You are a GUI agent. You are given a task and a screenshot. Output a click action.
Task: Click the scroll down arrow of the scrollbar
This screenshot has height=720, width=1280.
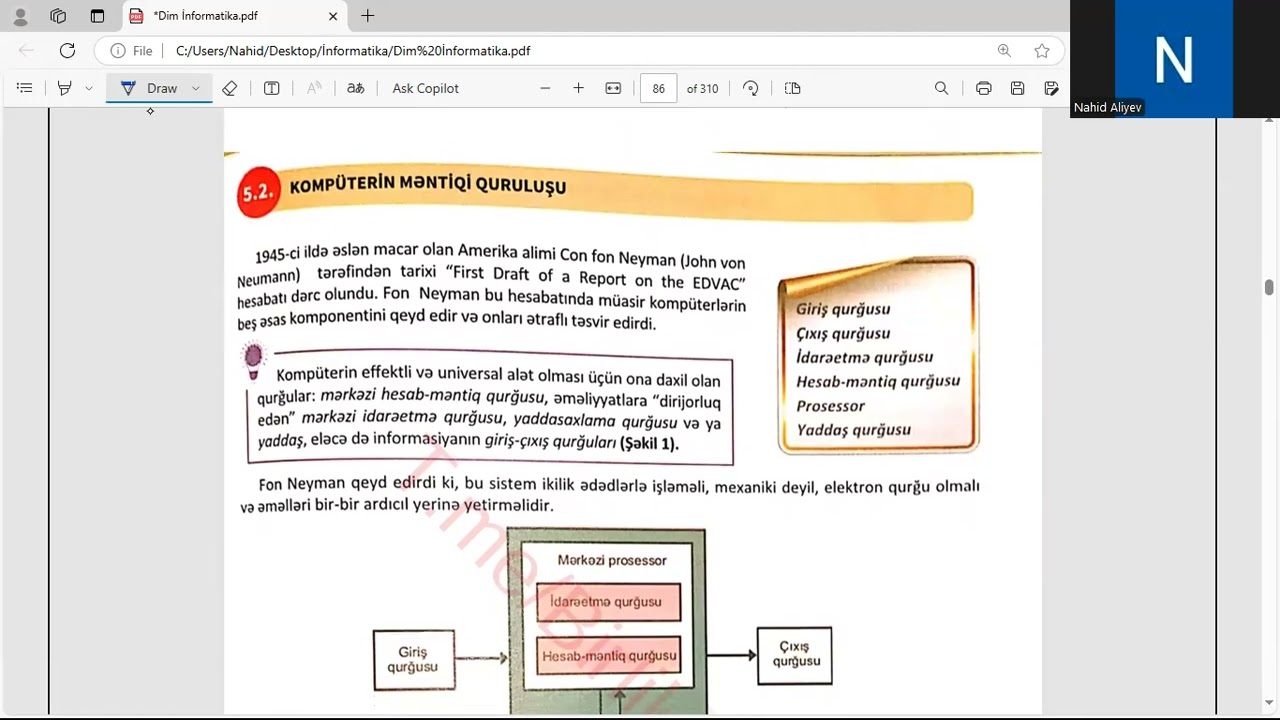[1270, 702]
